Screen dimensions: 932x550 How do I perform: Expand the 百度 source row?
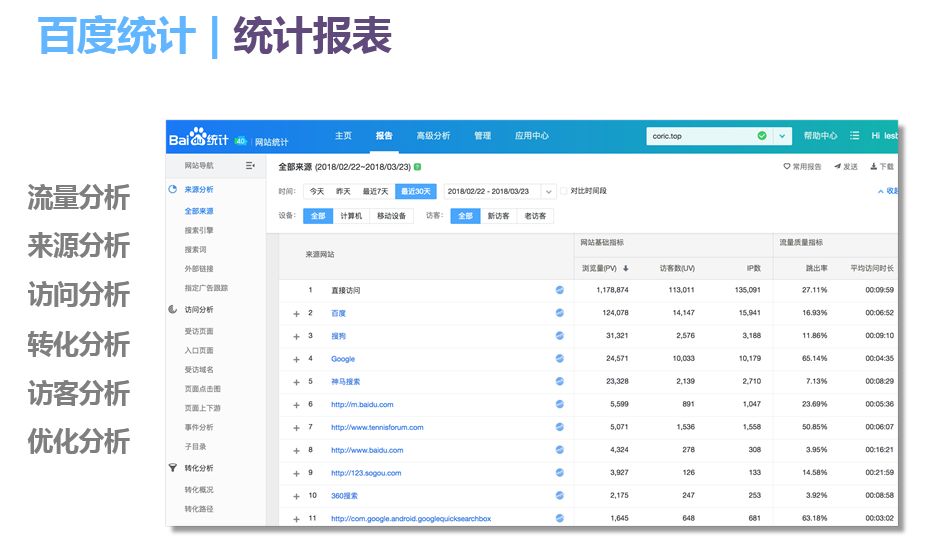click(x=296, y=313)
